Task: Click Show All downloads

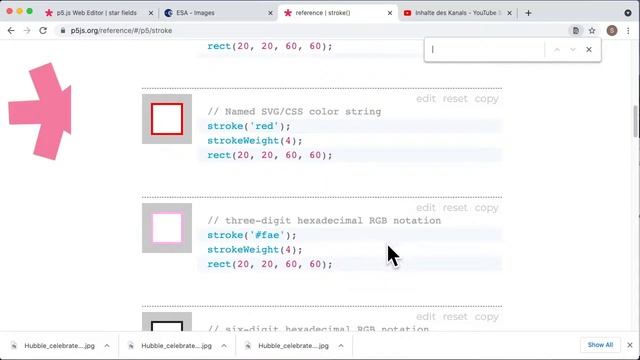Action: (x=600, y=345)
